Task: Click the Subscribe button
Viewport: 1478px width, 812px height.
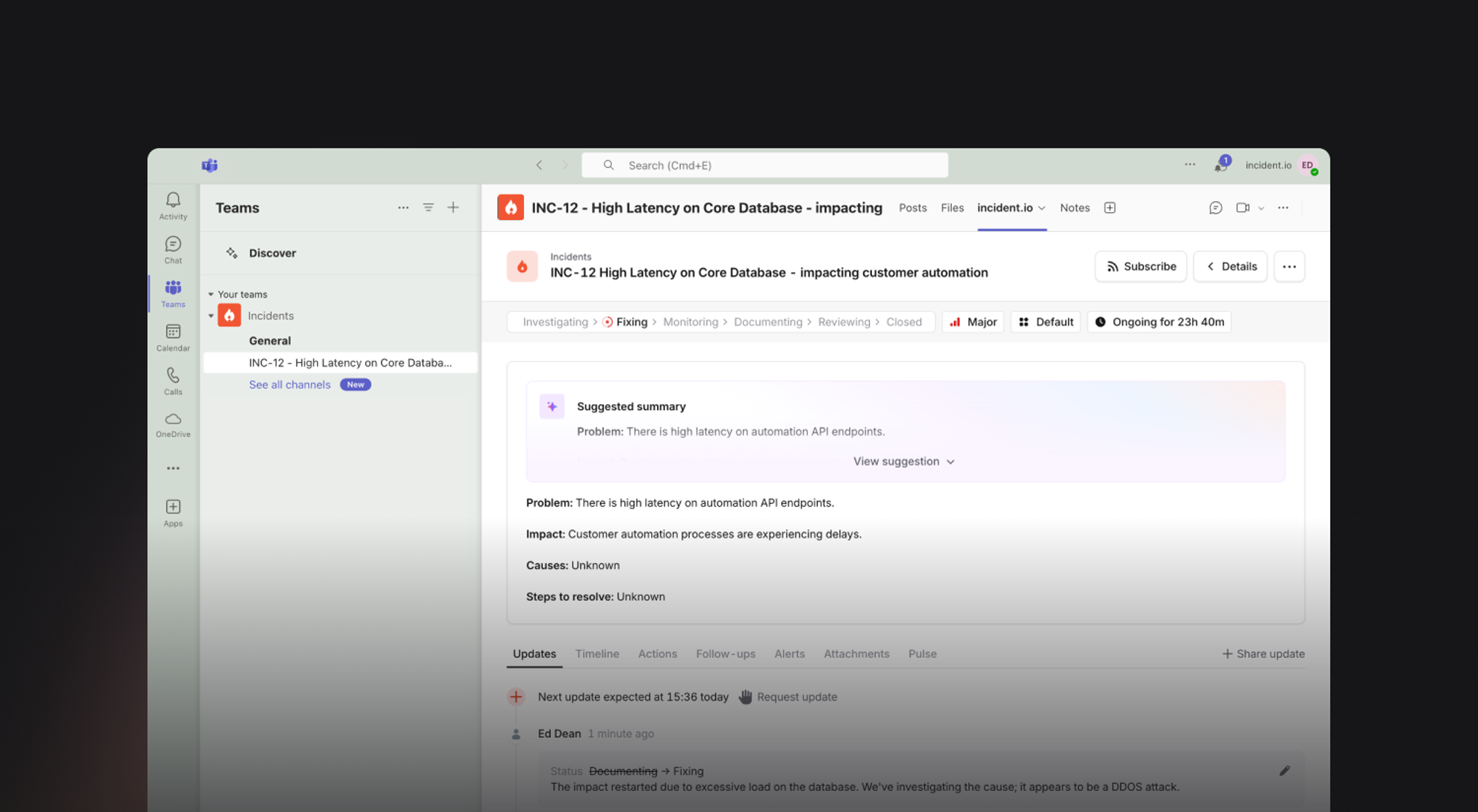Action: 1140,267
